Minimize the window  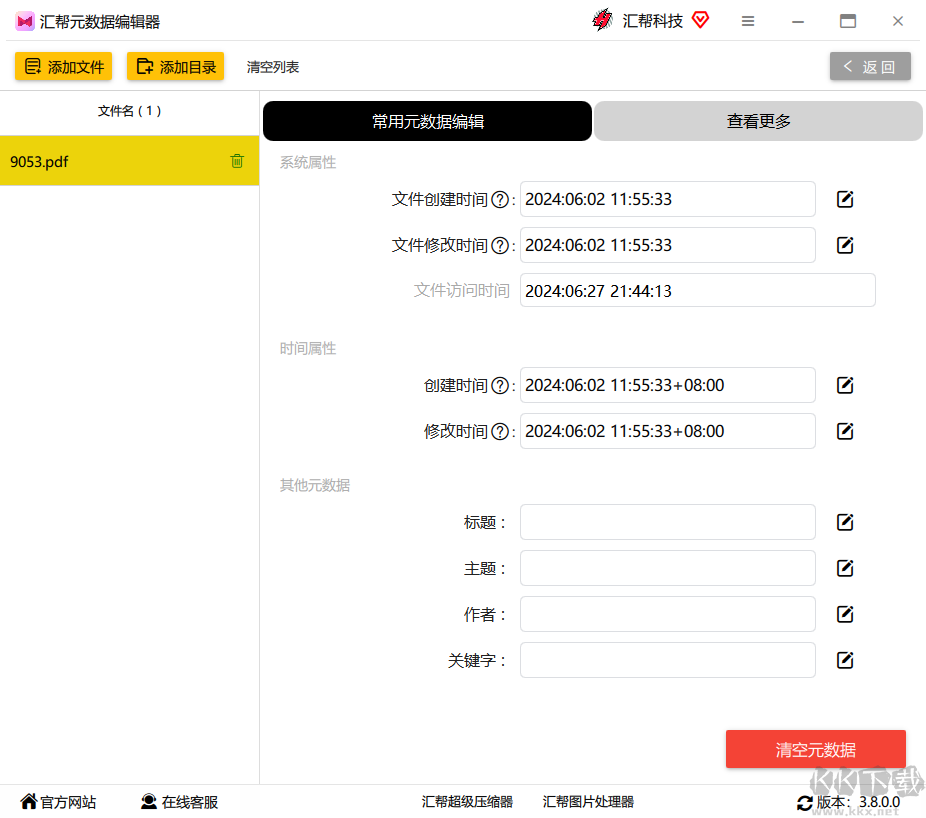coord(798,22)
